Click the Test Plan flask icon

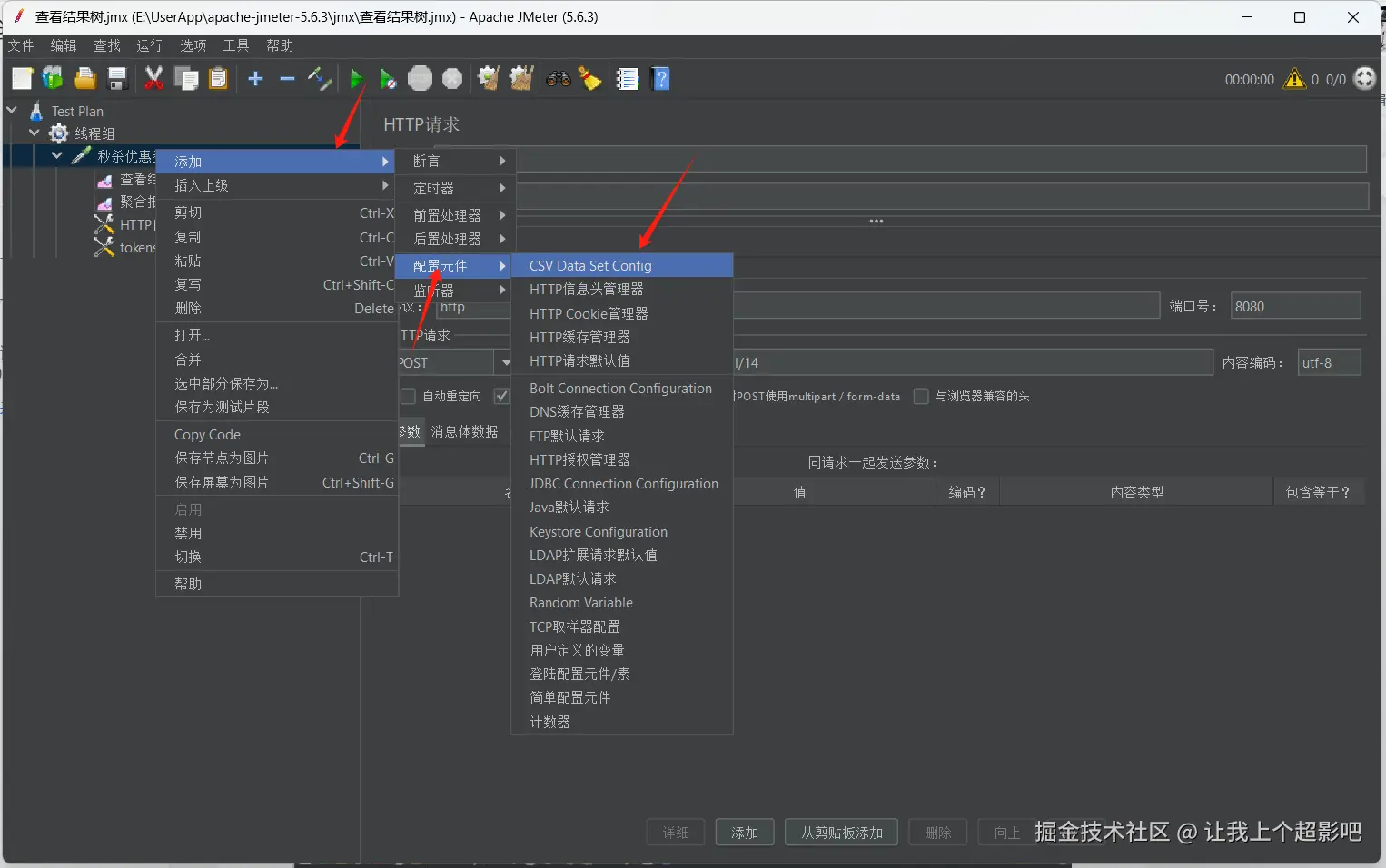point(36,111)
